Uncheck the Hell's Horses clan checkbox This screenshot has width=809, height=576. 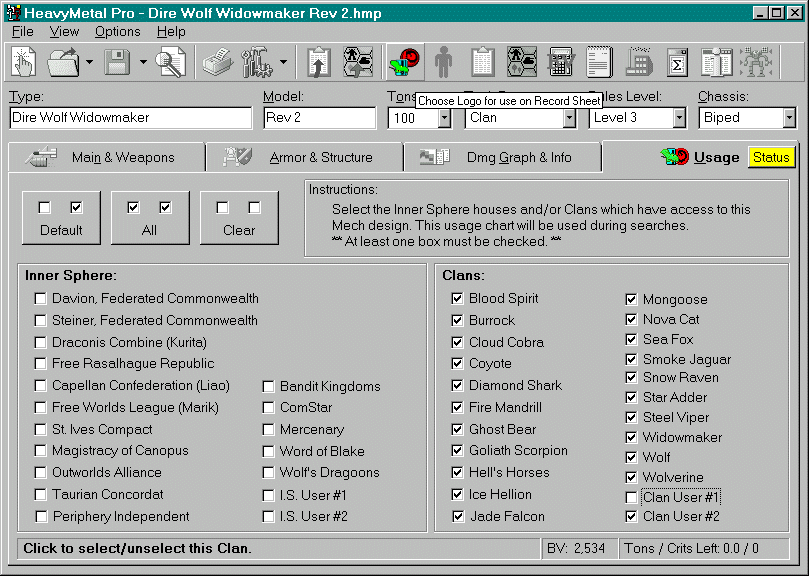coord(457,473)
